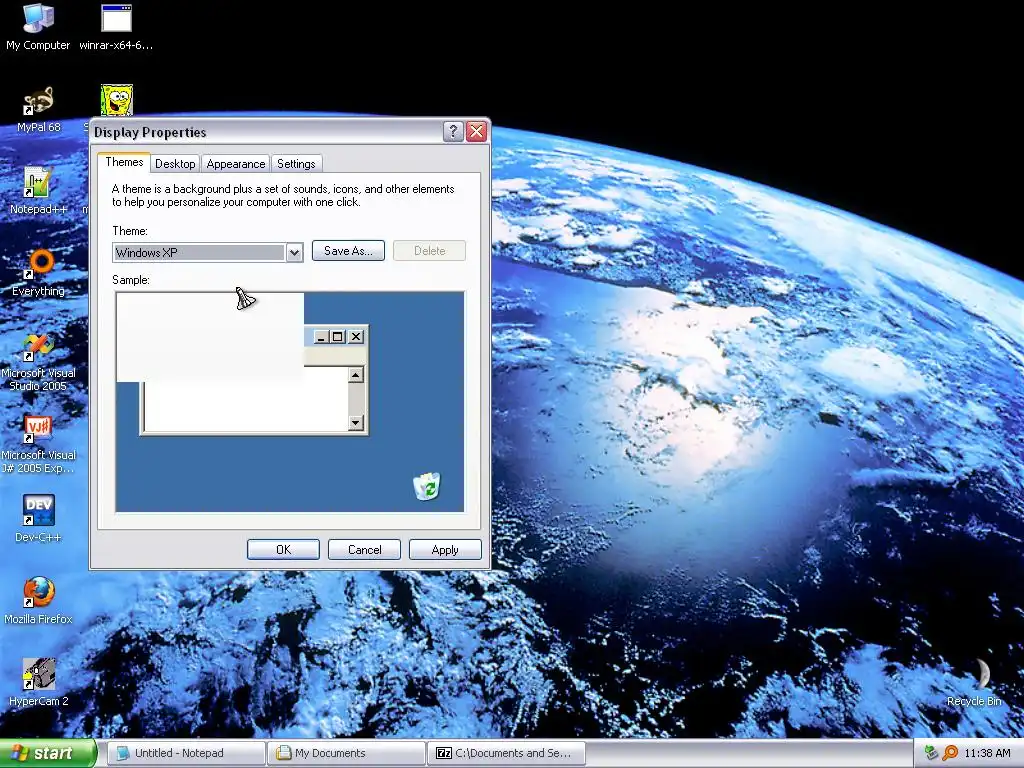Launch Microsoft Visual Studio 2005 shortcut
Screen dimensions: 1024x768
coord(38,362)
